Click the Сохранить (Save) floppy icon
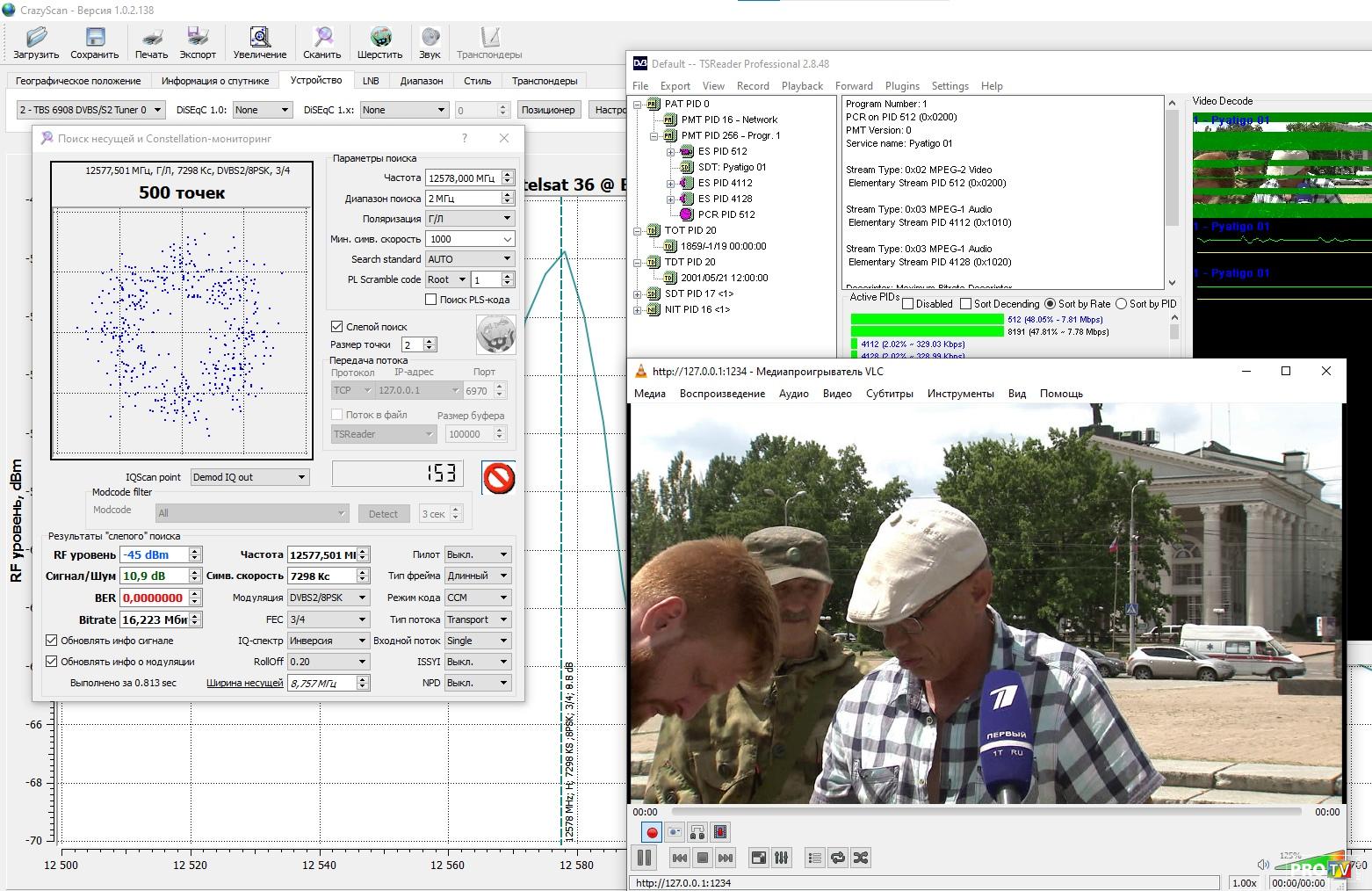1372x891 pixels. [x=94, y=41]
